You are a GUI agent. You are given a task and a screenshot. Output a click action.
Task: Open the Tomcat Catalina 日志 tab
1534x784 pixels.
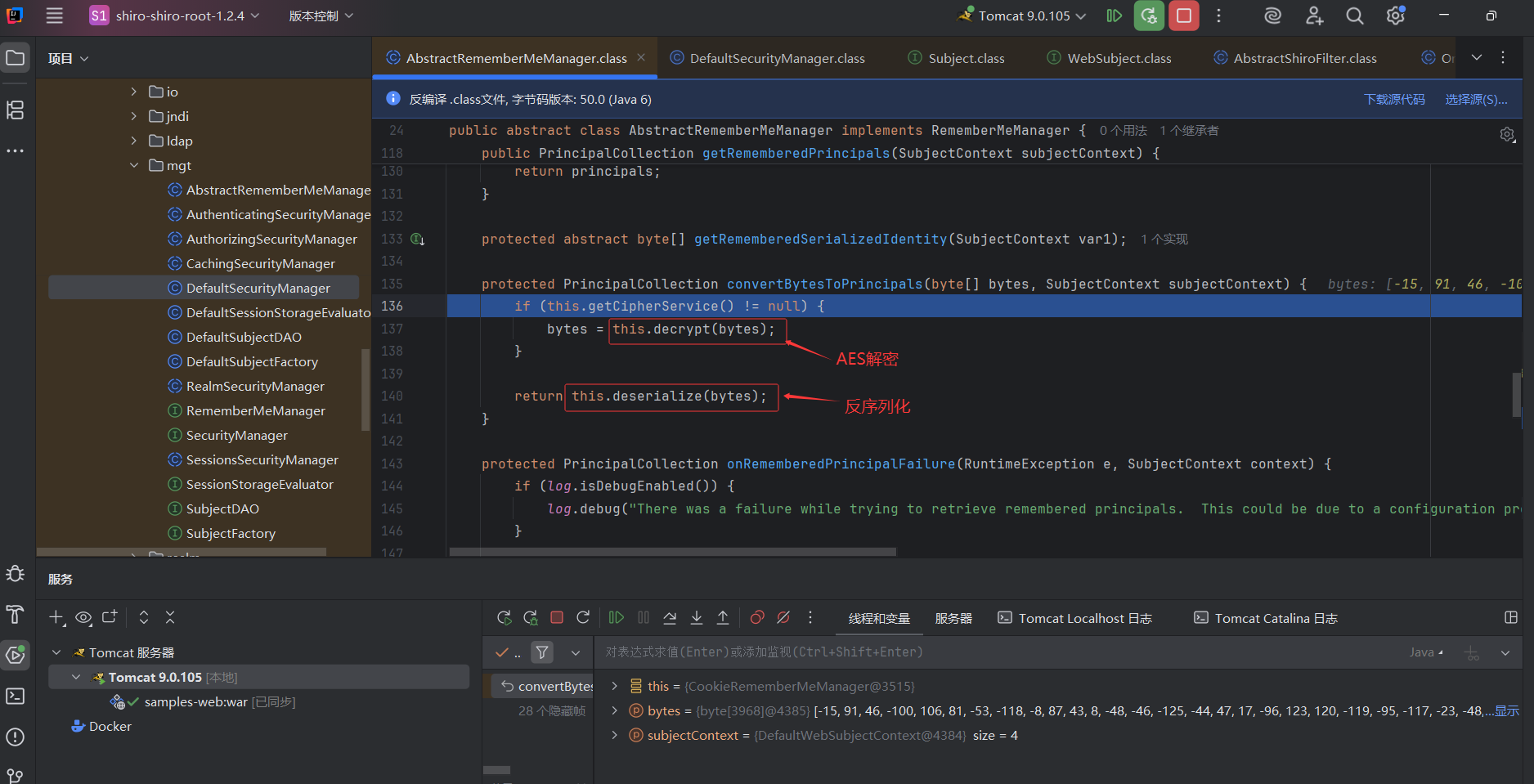tap(1275, 618)
